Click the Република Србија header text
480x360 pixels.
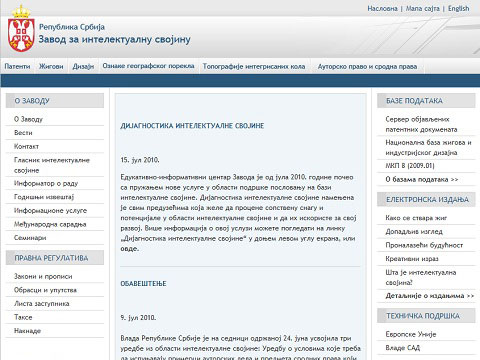(72, 27)
